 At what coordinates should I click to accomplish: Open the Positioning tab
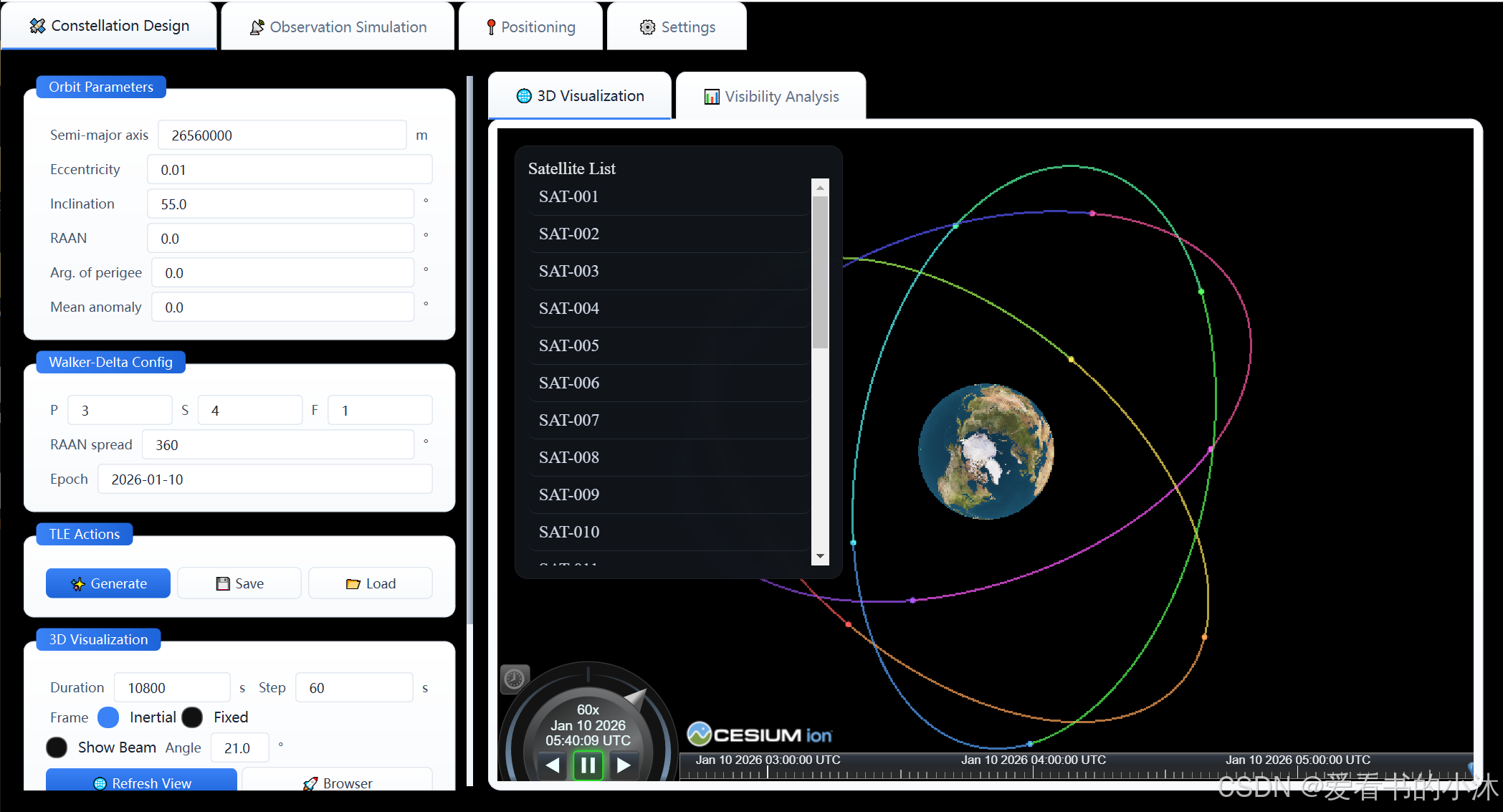point(530,27)
